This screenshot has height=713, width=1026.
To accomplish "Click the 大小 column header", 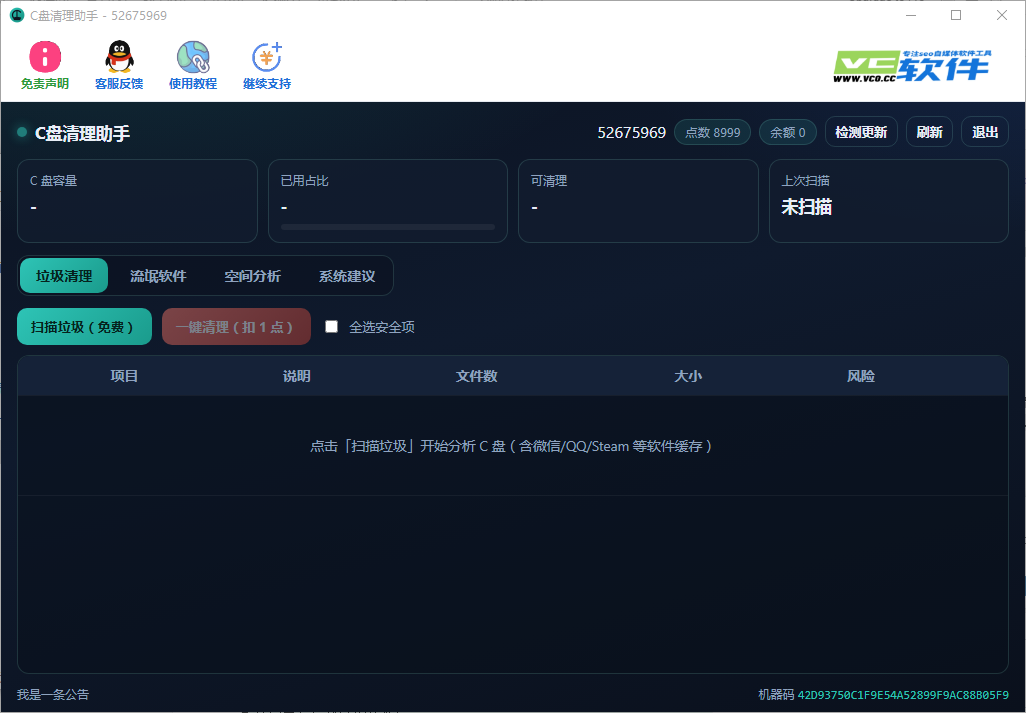I will [x=688, y=376].
